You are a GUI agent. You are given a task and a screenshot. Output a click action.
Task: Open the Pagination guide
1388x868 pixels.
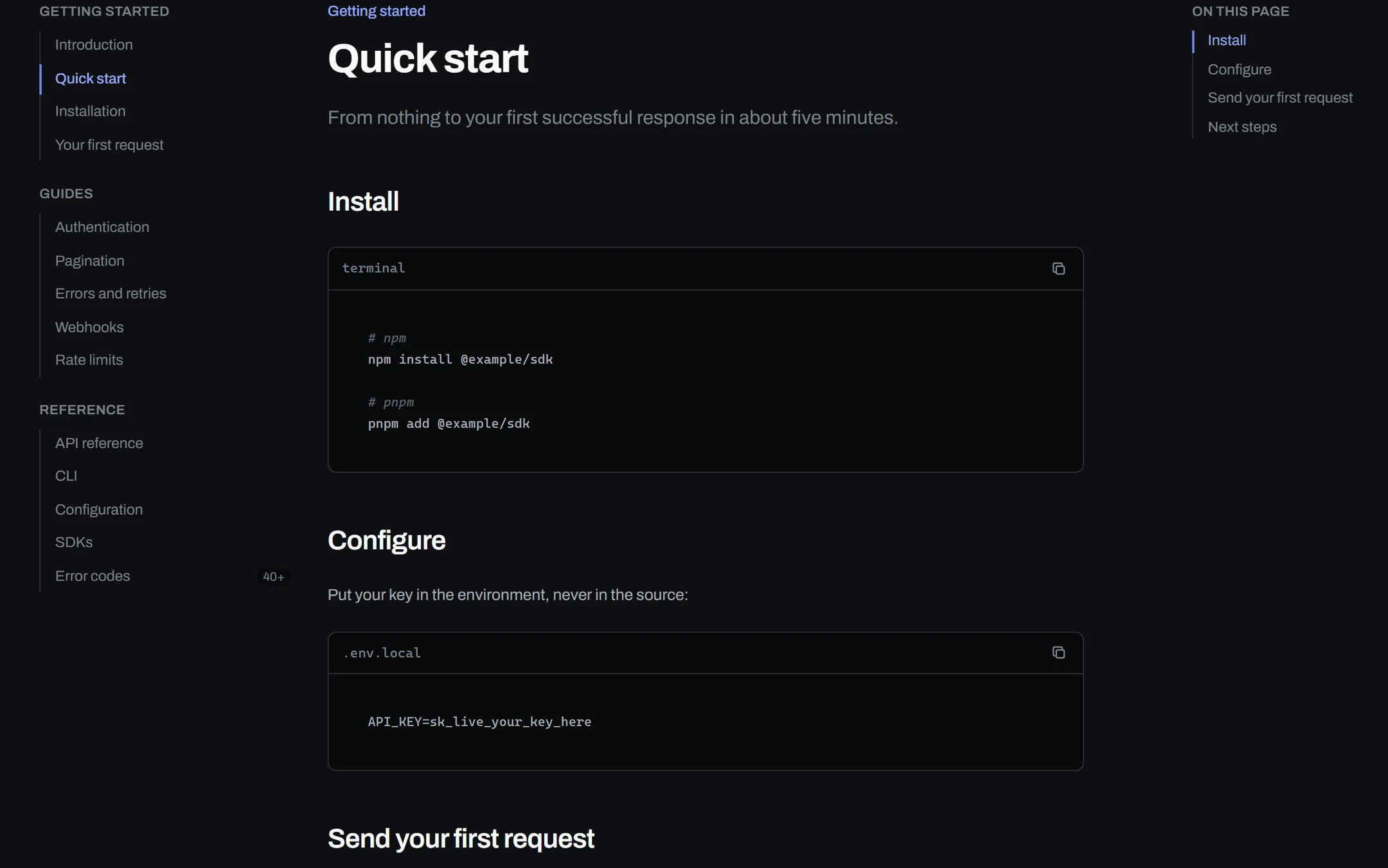(x=89, y=261)
